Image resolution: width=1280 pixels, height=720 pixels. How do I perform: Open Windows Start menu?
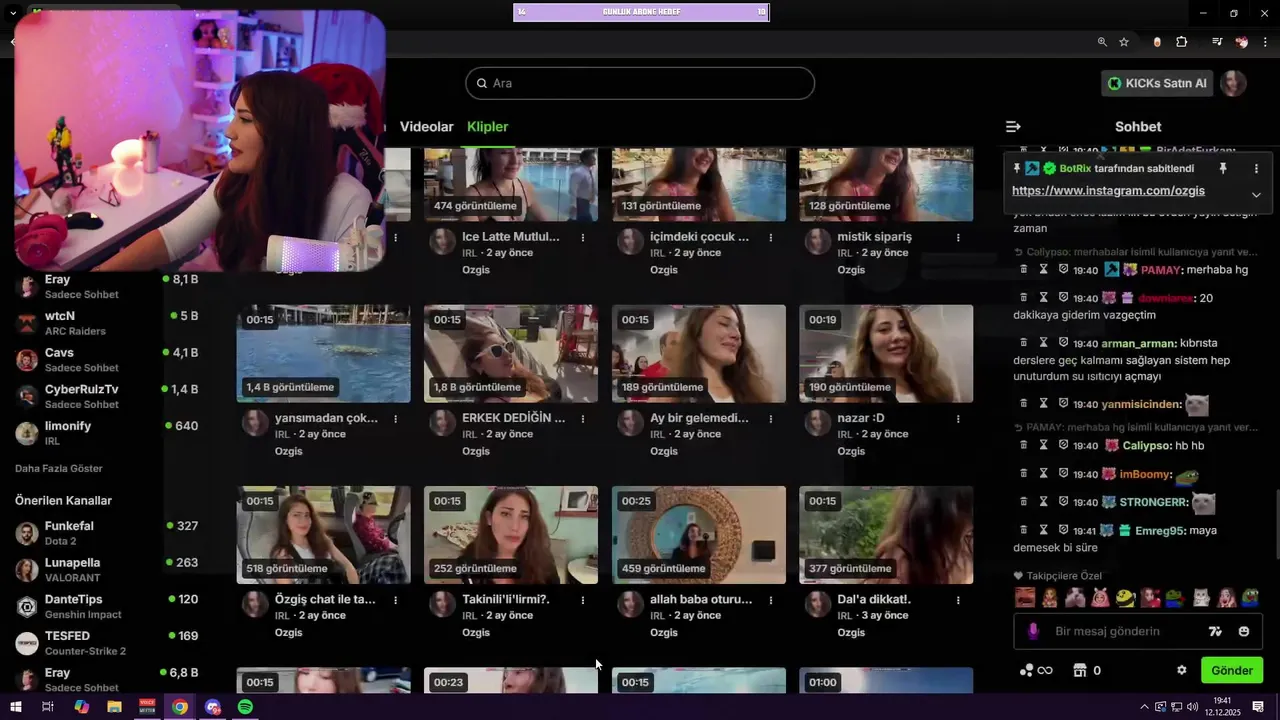(15, 707)
